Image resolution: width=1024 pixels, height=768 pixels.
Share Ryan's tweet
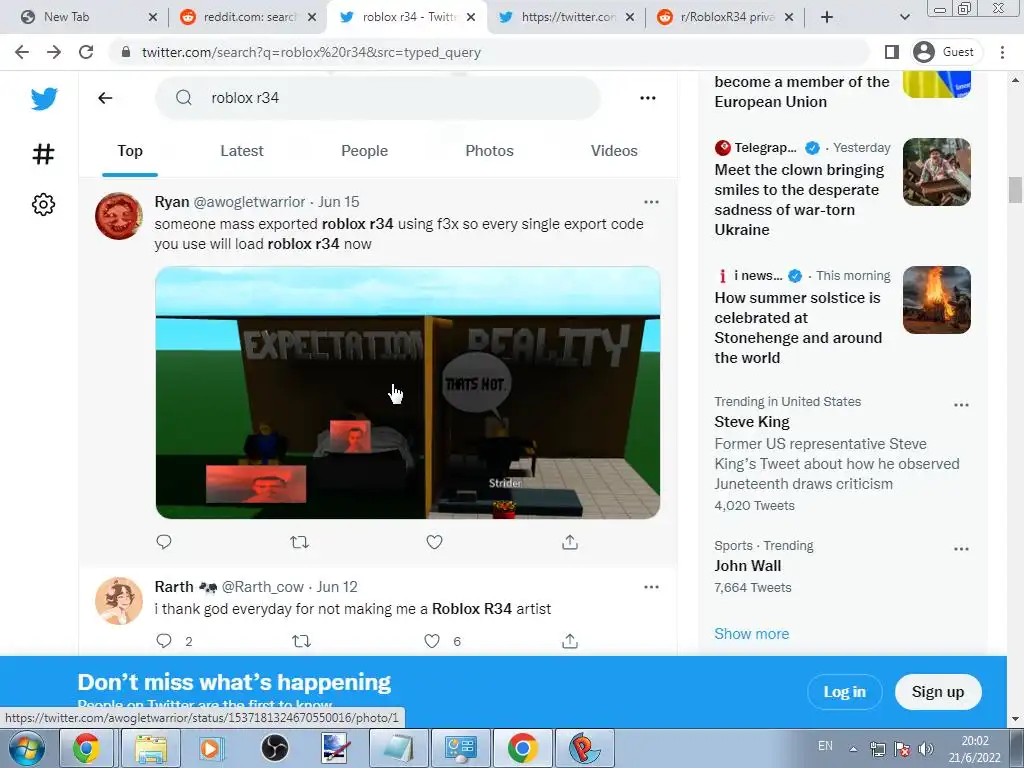coord(569,542)
